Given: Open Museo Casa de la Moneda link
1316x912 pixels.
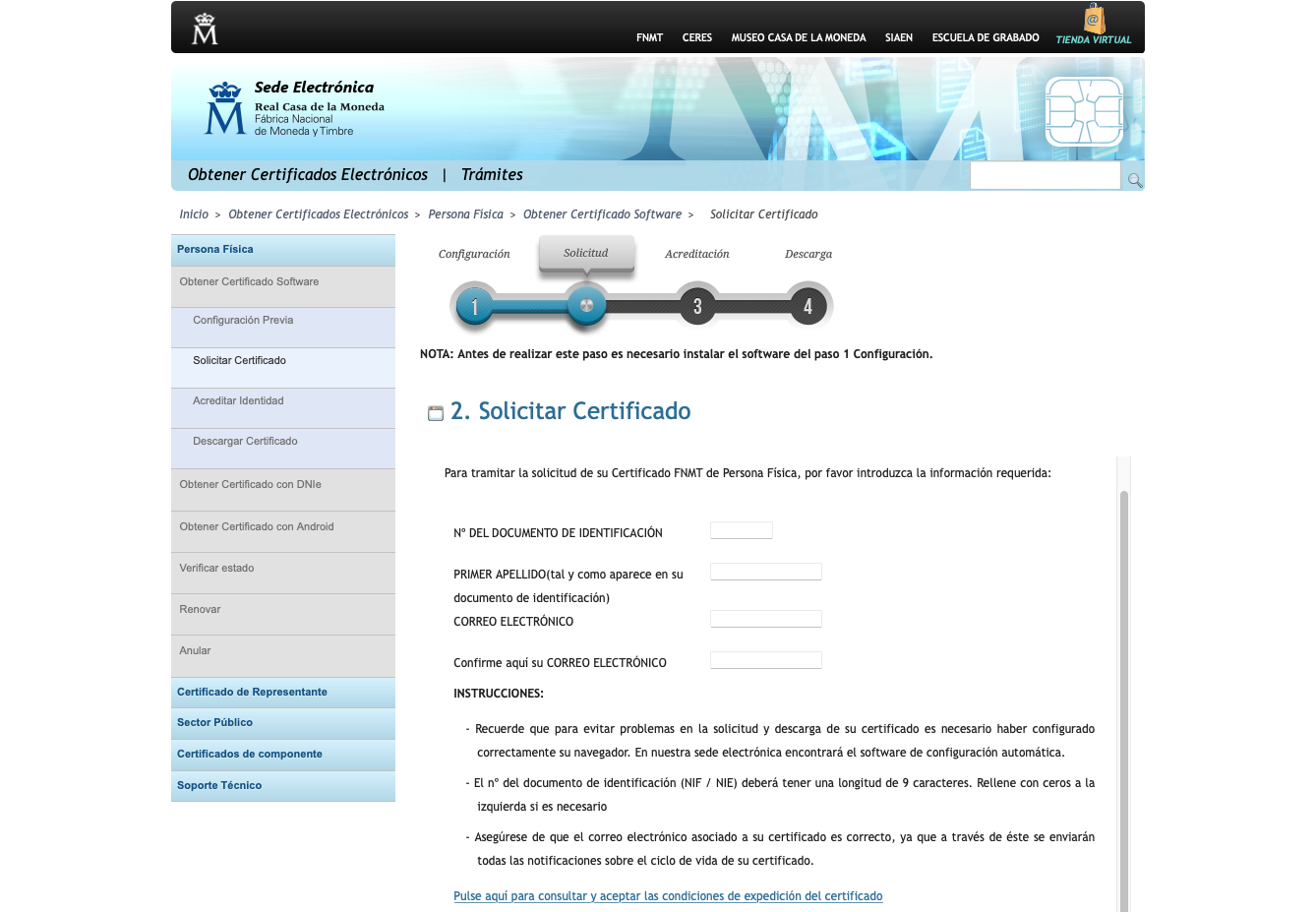Looking at the screenshot, I should 799,37.
